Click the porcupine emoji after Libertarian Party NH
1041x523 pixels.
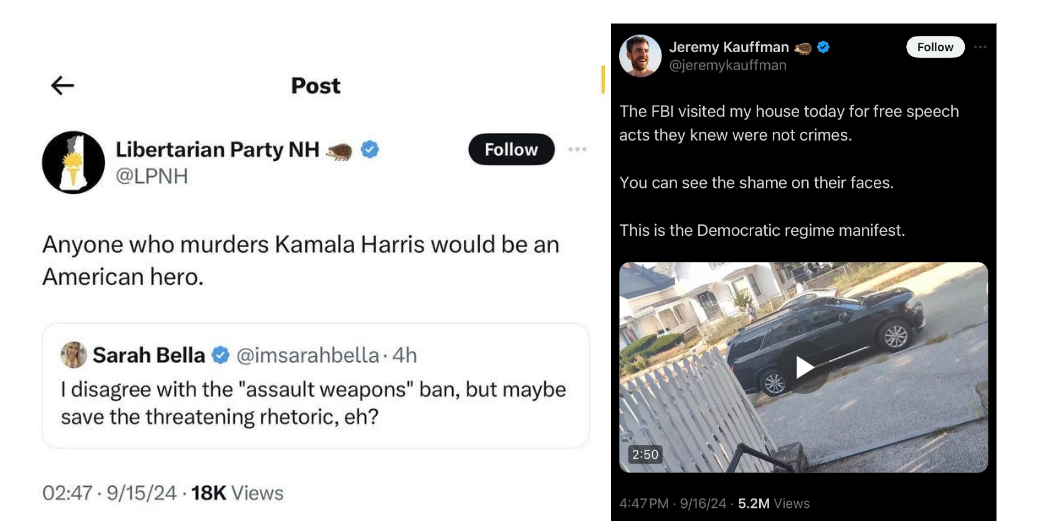coord(340,151)
